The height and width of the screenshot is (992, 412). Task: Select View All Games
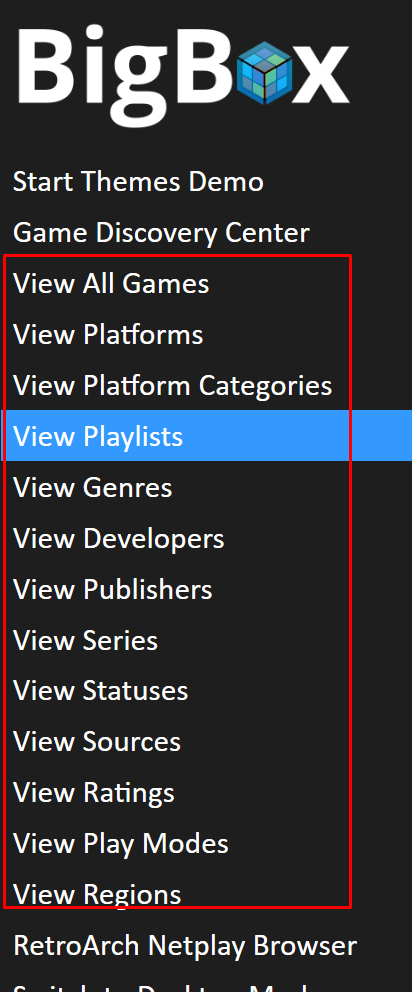(x=111, y=283)
